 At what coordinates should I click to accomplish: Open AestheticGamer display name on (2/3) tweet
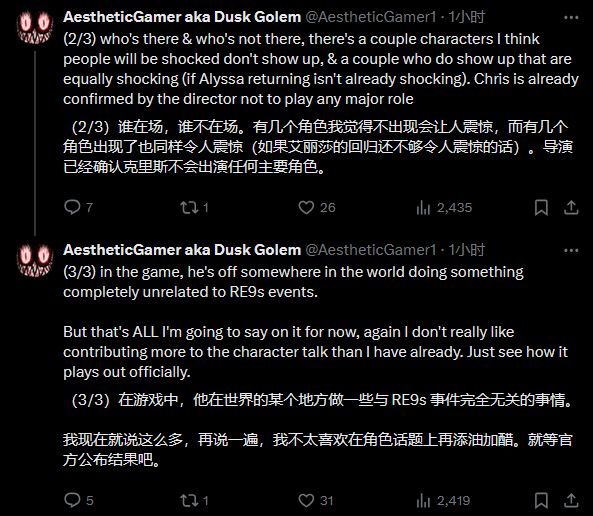pyautogui.click(x=182, y=17)
